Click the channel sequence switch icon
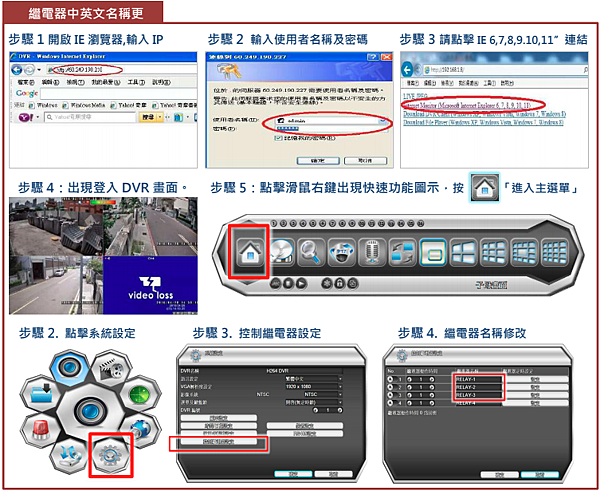The image size is (600, 491). [x=402, y=252]
